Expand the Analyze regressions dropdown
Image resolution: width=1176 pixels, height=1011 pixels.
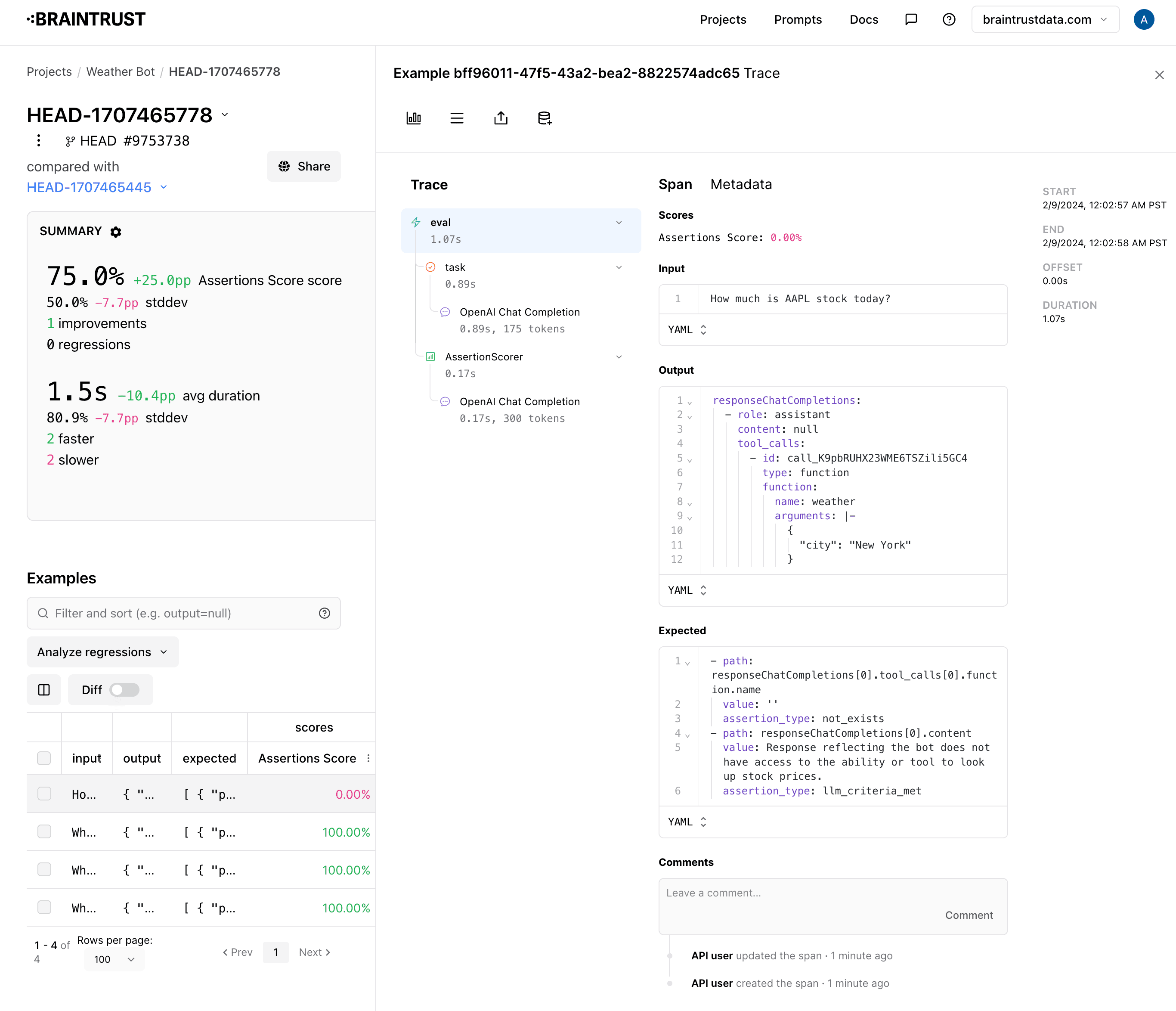click(102, 651)
